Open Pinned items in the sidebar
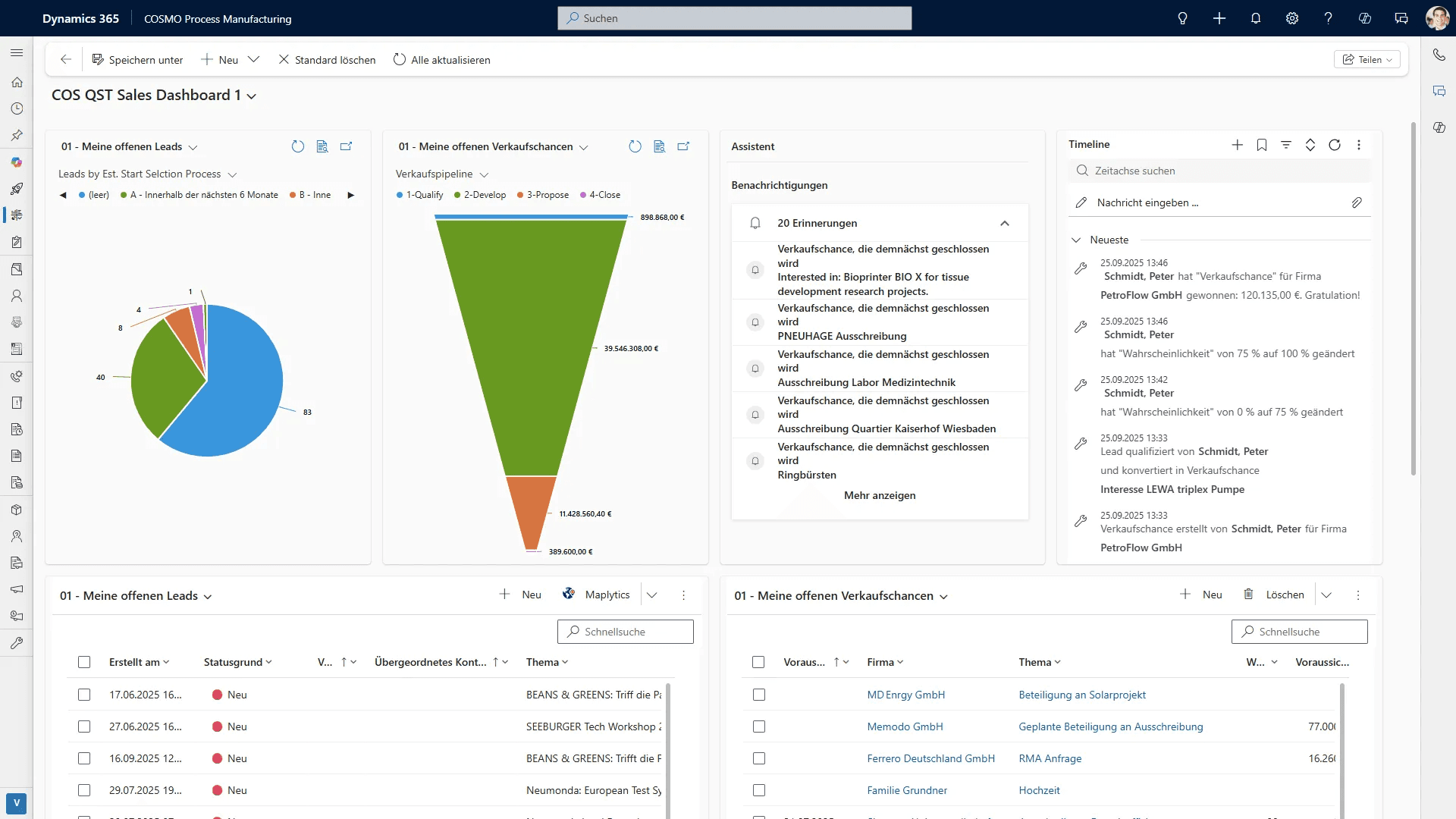This screenshot has height=819, width=1456. tap(17, 135)
